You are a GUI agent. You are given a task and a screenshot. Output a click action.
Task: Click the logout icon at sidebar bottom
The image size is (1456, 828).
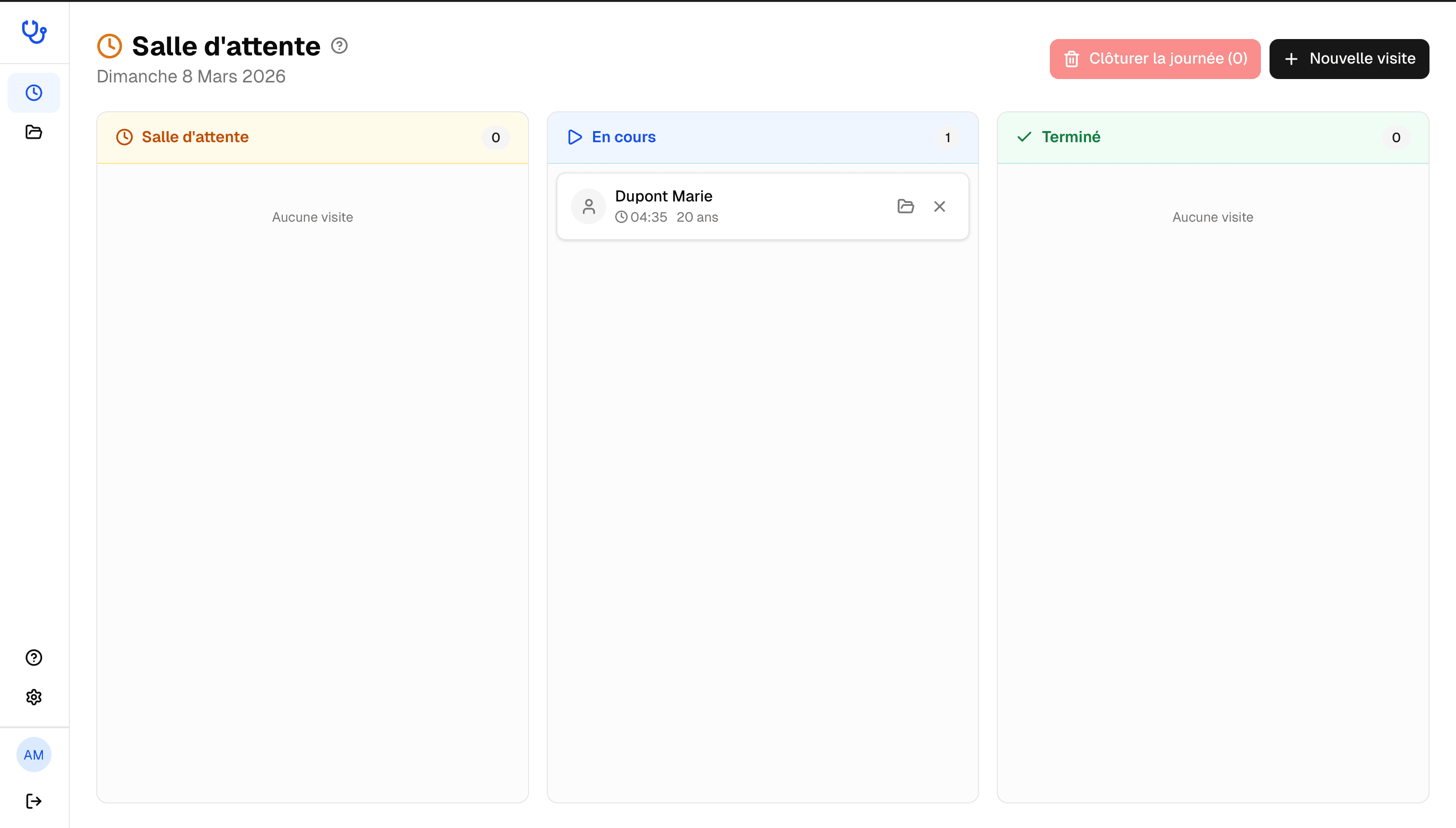coord(34,801)
